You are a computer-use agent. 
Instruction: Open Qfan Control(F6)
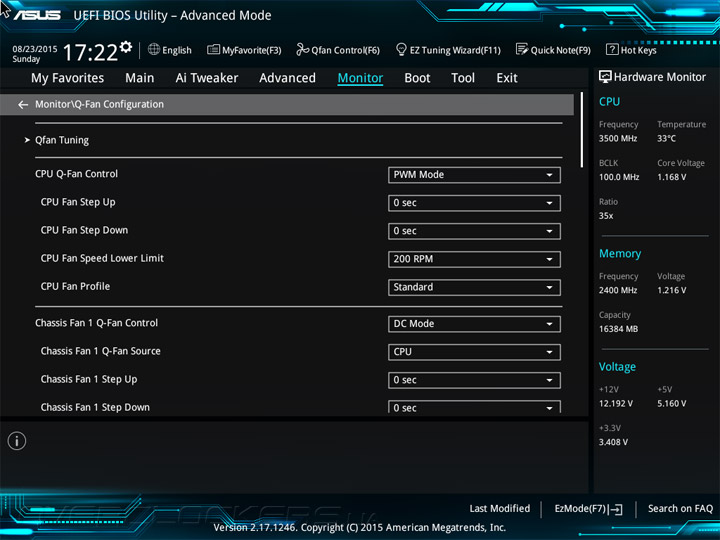pyautogui.click(x=338, y=50)
